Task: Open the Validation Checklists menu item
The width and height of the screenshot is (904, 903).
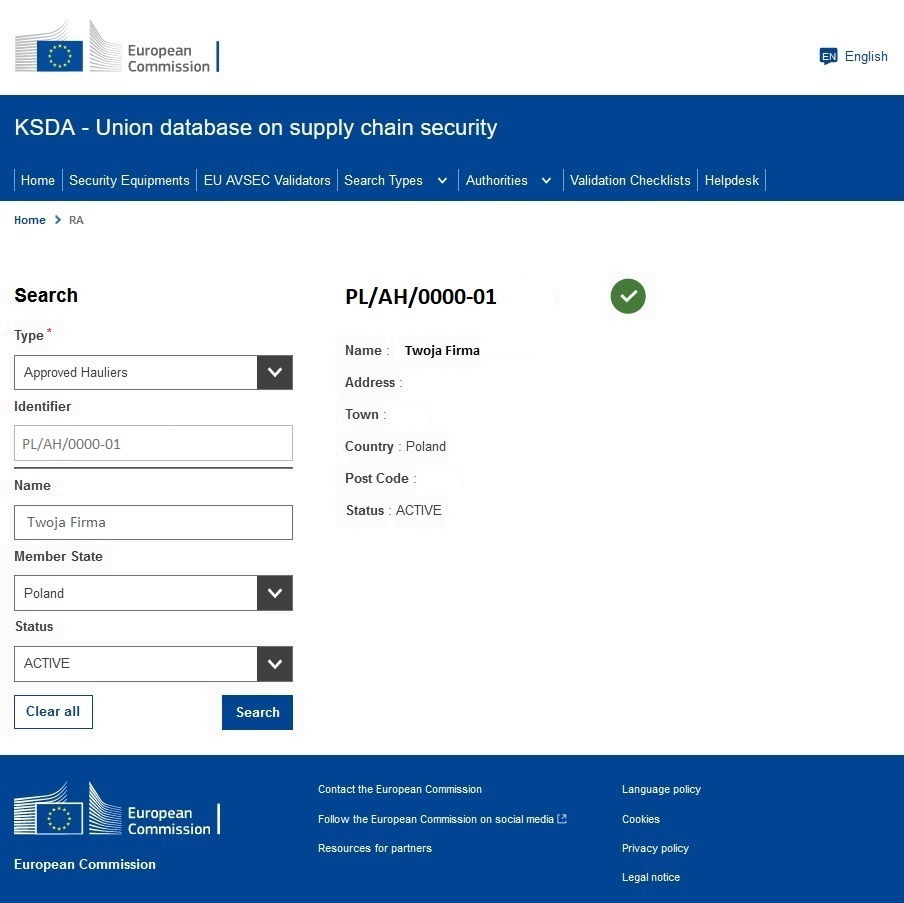Action: pyautogui.click(x=630, y=181)
